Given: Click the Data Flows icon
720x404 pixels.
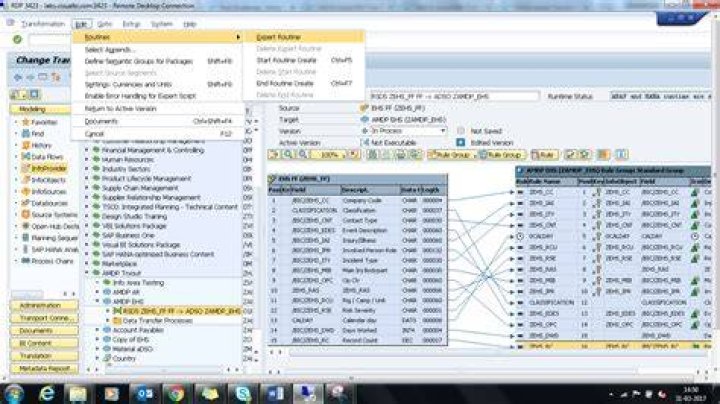Looking at the screenshot, I should pyautogui.click(x=26, y=157).
